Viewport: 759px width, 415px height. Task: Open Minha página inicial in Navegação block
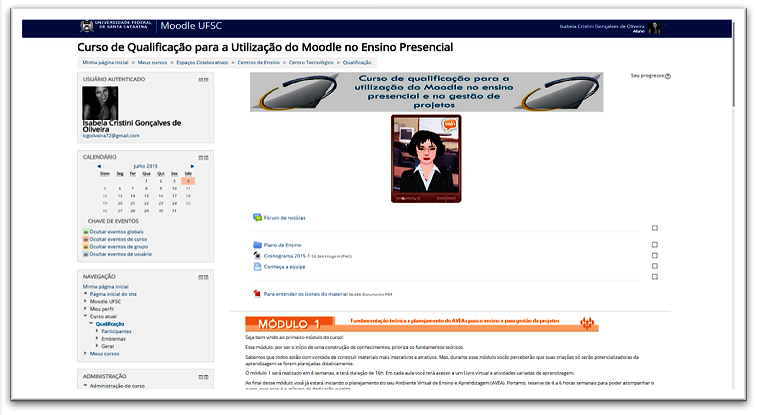coord(106,287)
